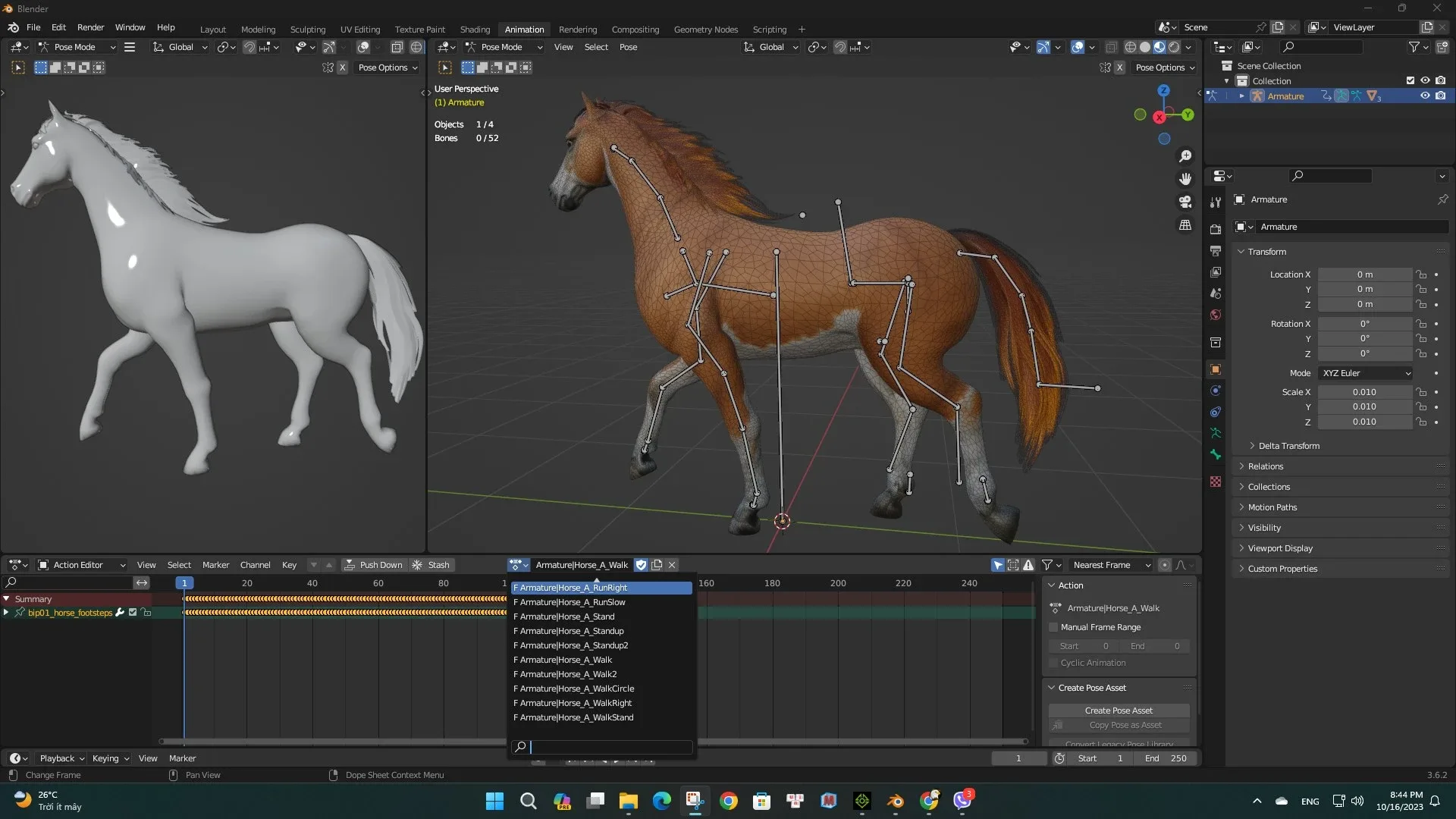Select rendered viewport shading
This screenshot has width=1456, height=819.
[x=1174, y=47]
